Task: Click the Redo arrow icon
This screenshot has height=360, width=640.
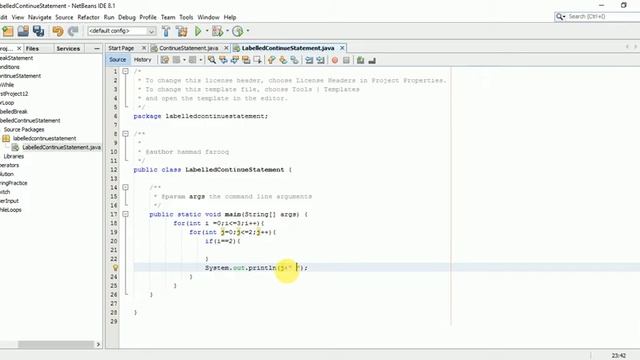Action: tap(73, 31)
